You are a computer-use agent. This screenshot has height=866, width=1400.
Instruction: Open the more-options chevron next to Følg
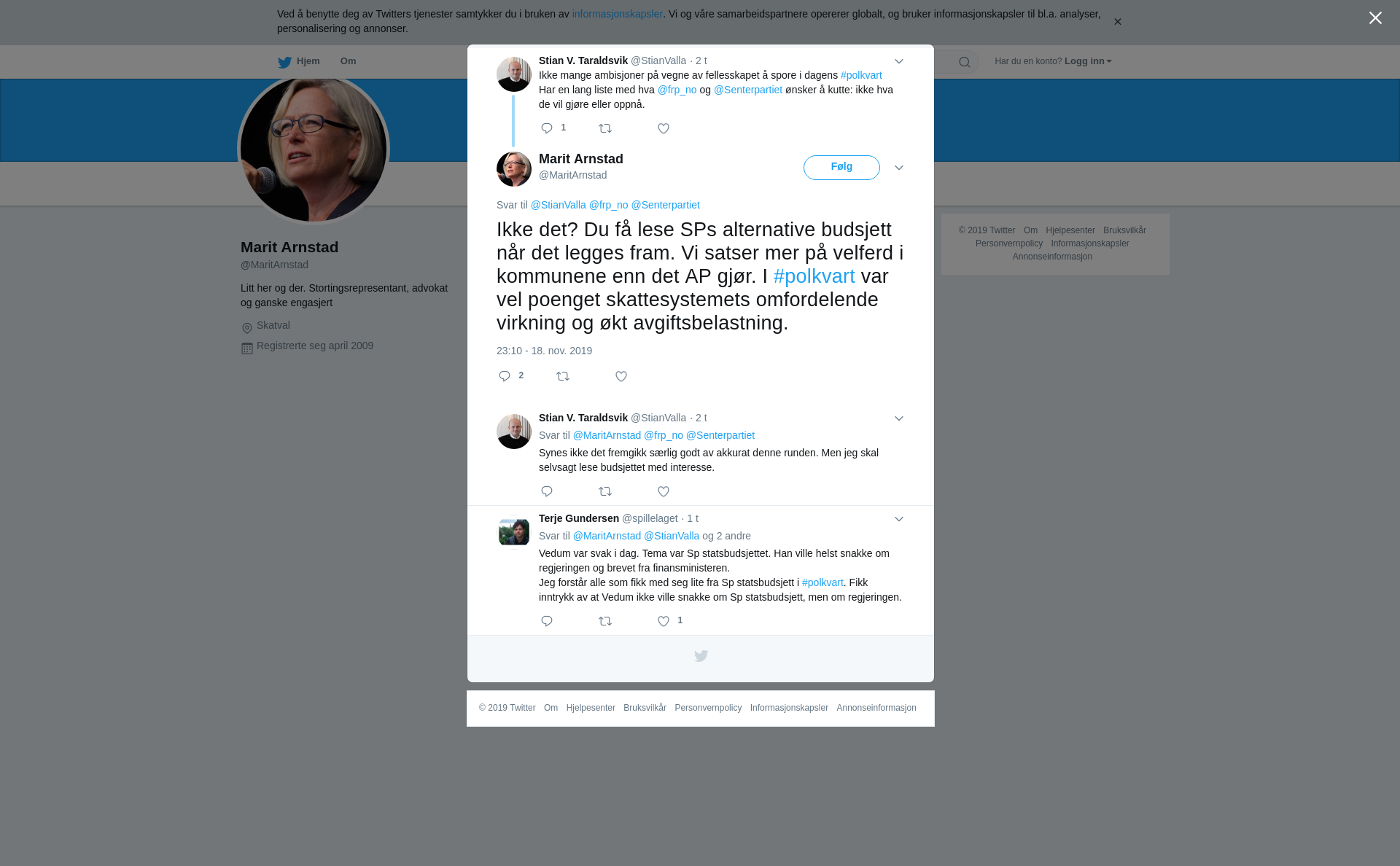coord(899,168)
